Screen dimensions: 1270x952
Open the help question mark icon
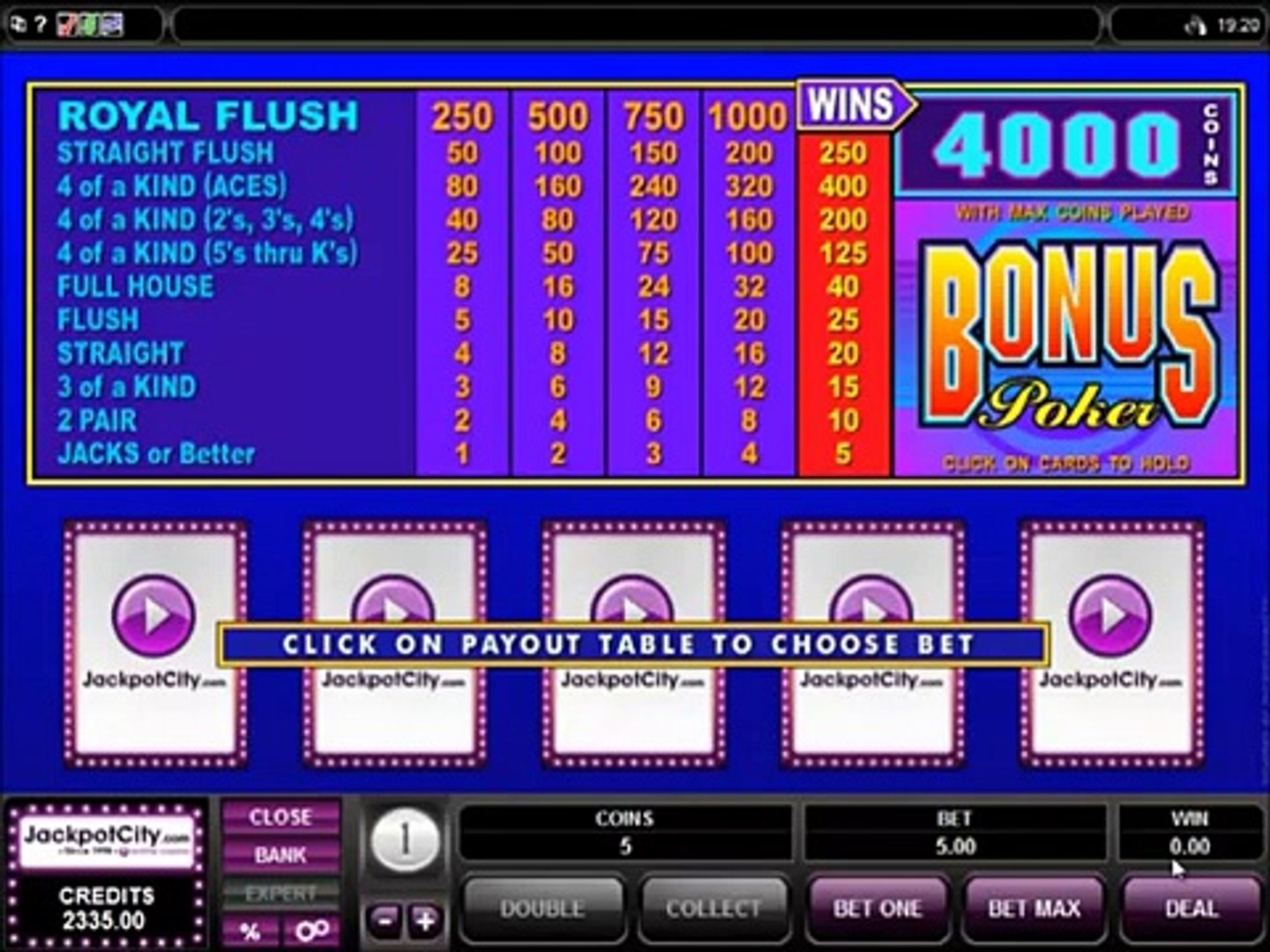point(39,25)
